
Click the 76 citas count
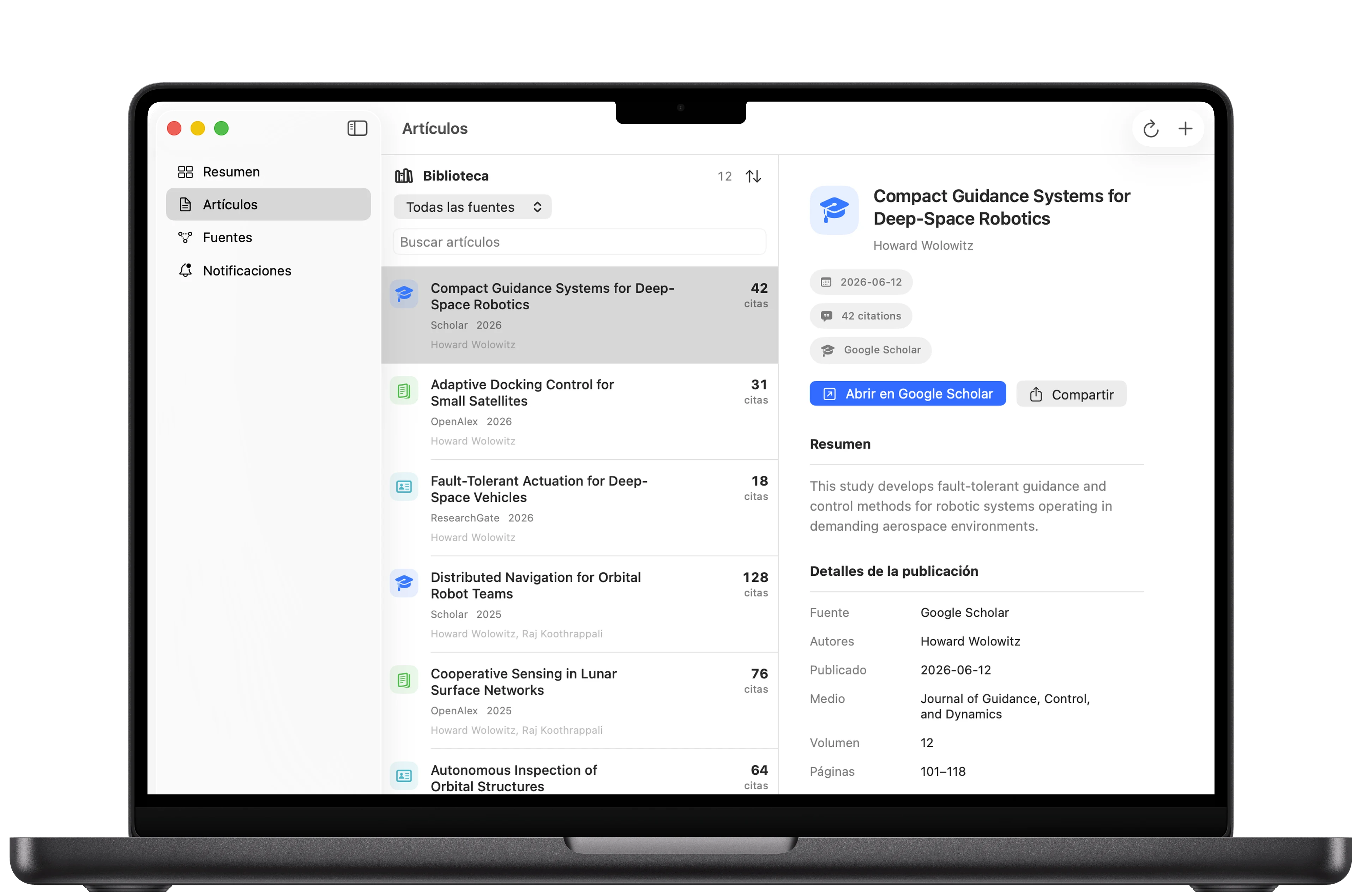click(x=756, y=681)
